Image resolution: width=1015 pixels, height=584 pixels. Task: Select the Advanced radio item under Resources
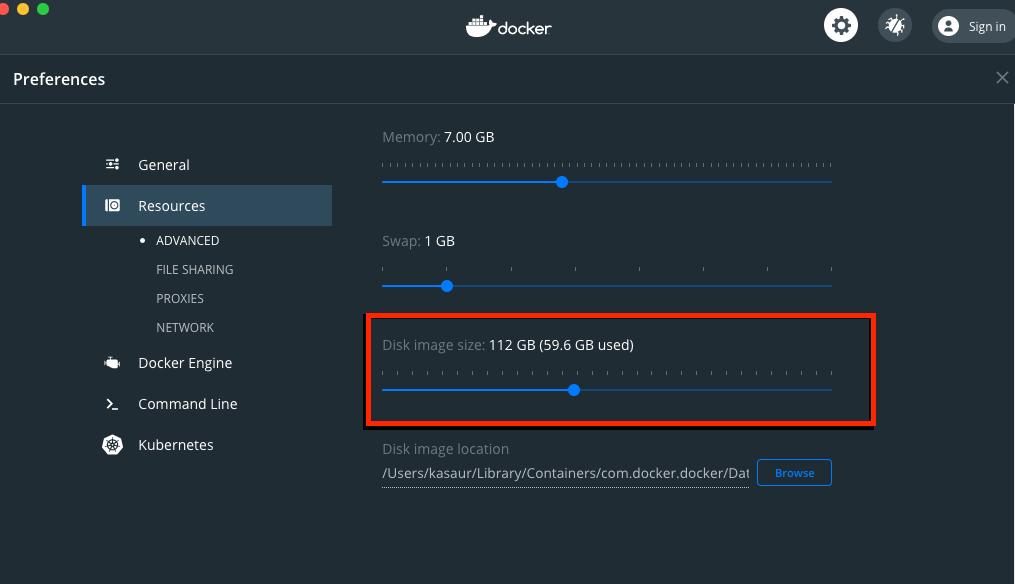tap(187, 240)
